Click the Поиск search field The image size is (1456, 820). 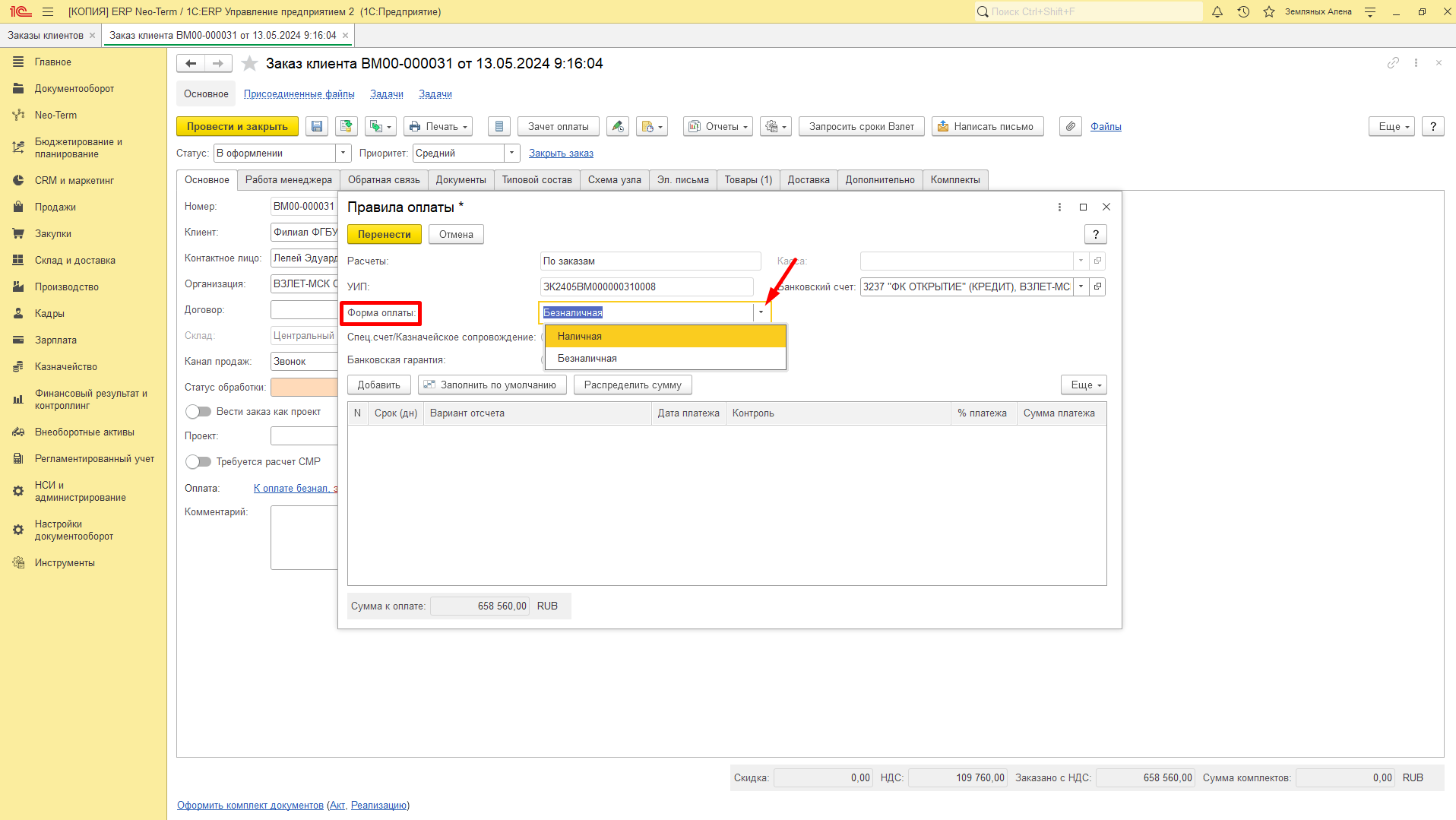[x=1088, y=11]
